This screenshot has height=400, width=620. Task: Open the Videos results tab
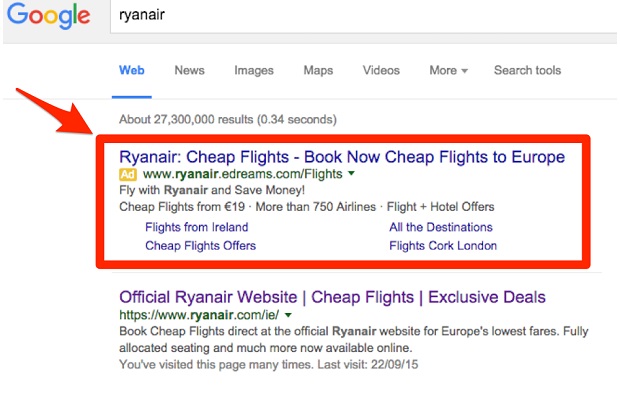point(381,71)
